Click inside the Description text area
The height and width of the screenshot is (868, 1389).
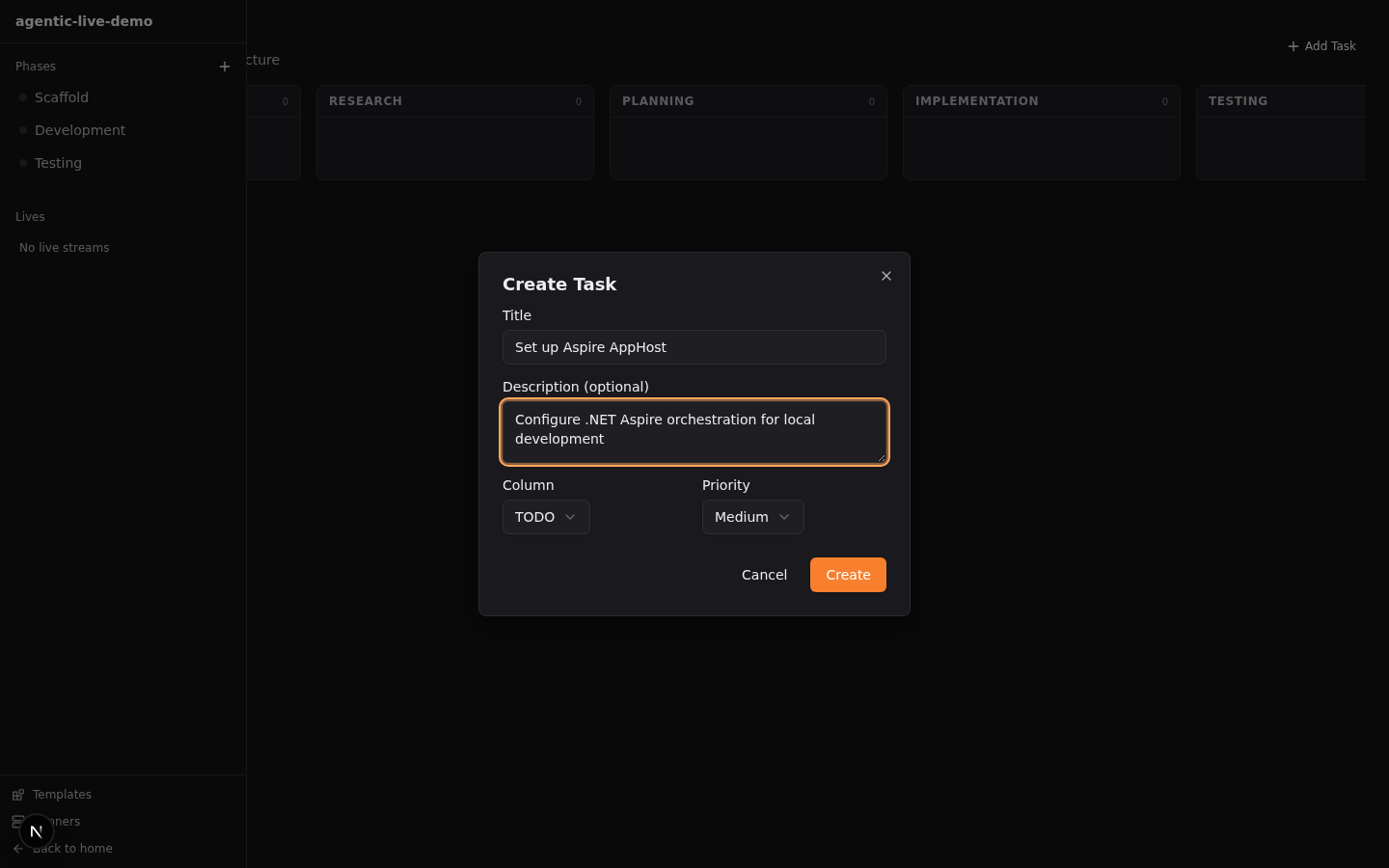pos(694,431)
